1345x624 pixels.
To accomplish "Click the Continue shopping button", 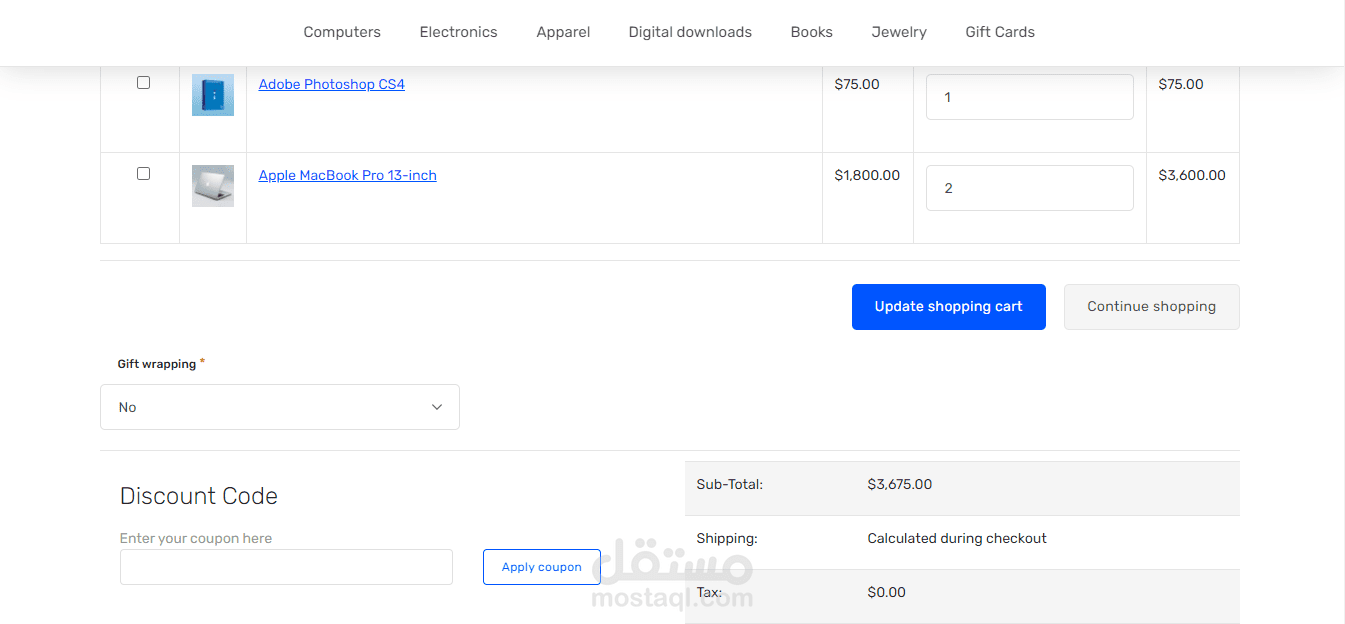I will pos(1151,307).
